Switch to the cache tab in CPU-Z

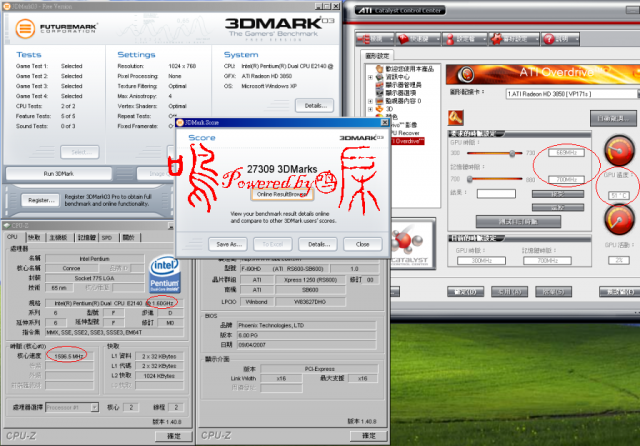34,237
